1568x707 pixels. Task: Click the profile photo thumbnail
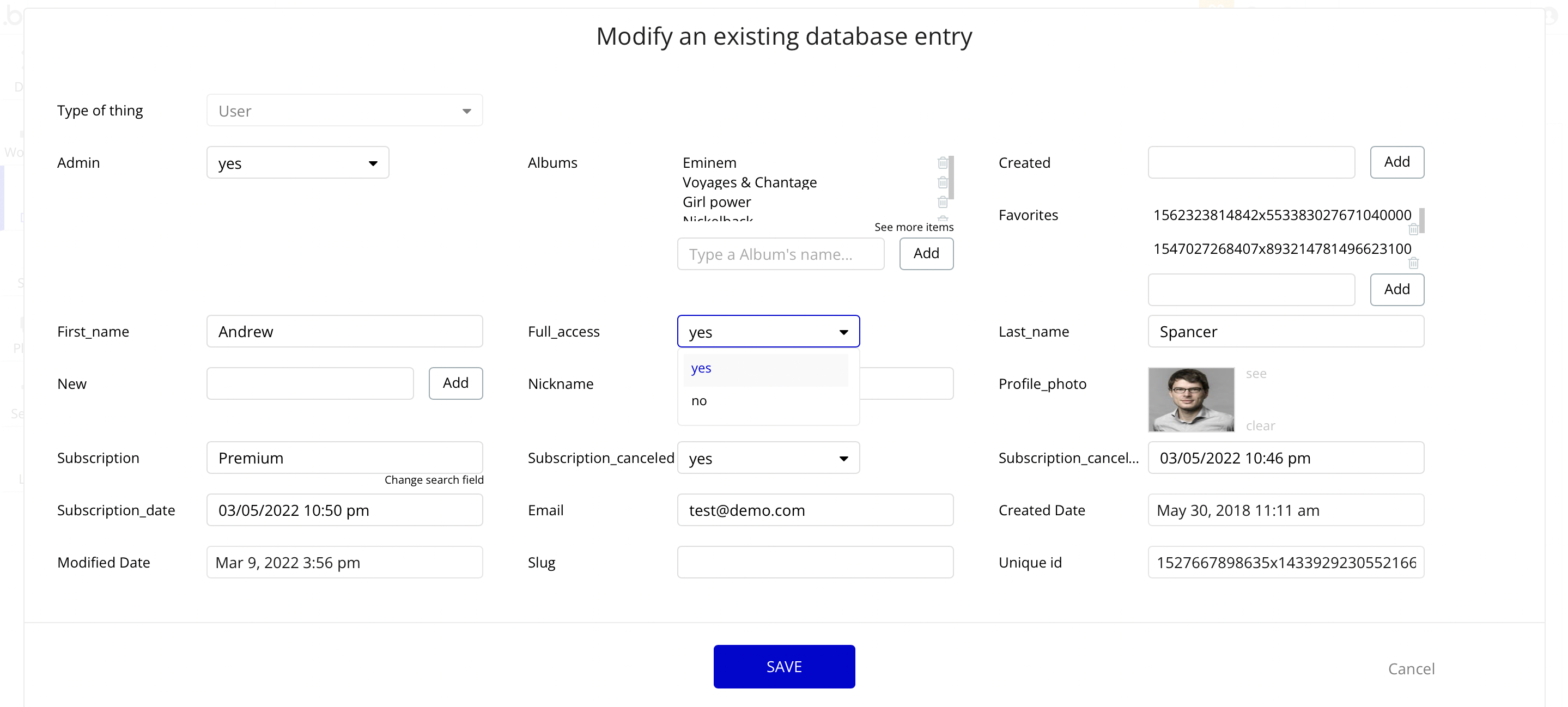1190,400
